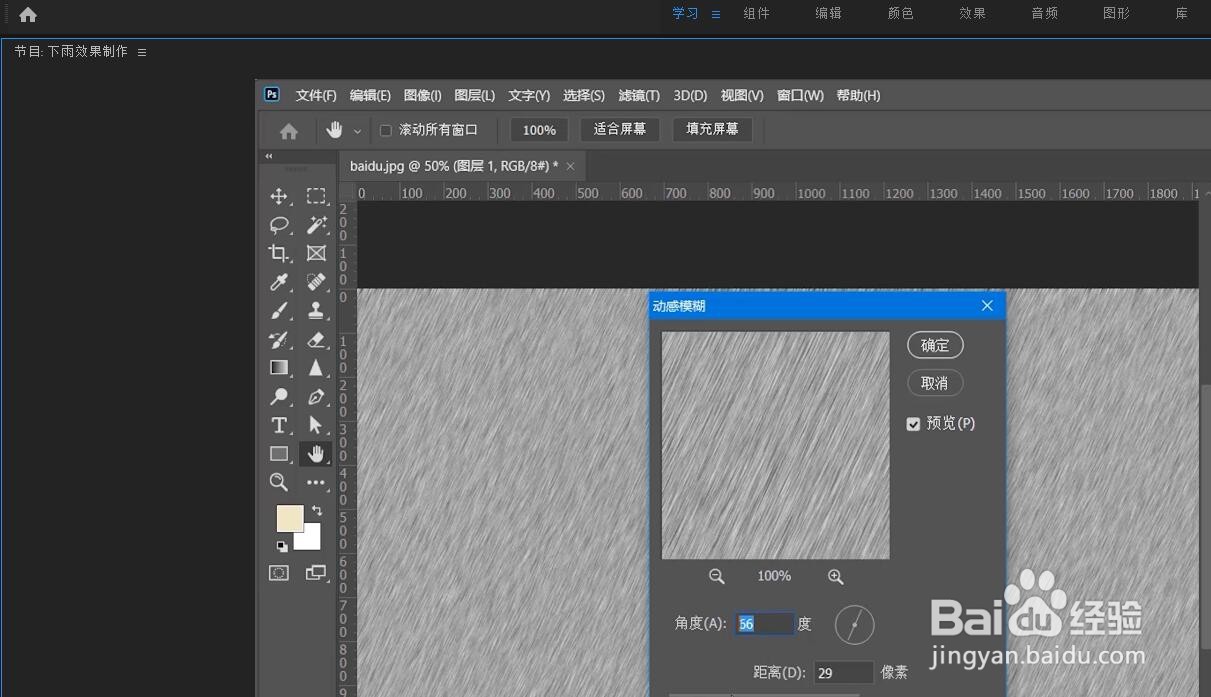
Task: Click the 100% zoom button
Action: point(539,130)
